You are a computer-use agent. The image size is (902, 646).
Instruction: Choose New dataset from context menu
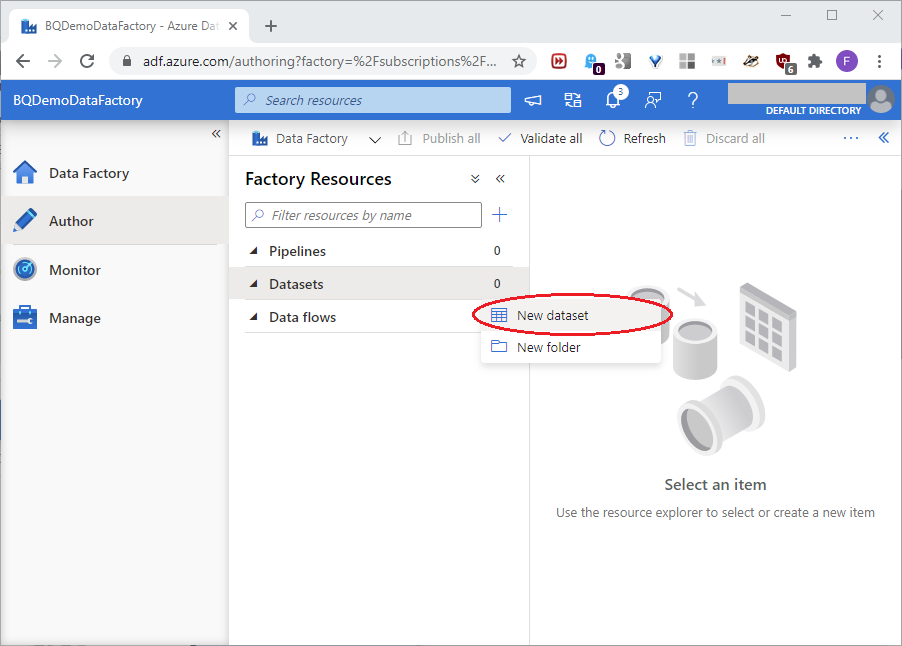click(552, 315)
